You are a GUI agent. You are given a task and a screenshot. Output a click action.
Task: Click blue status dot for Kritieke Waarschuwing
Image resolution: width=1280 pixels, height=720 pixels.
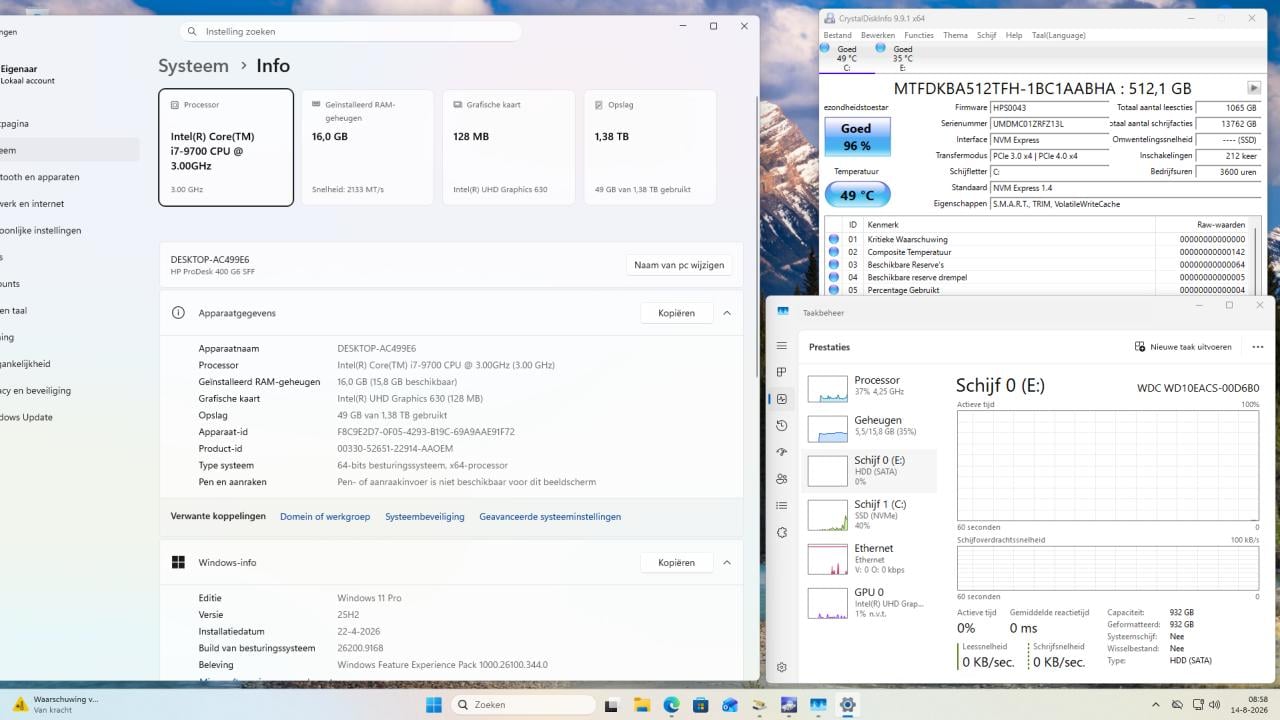coord(834,239)
